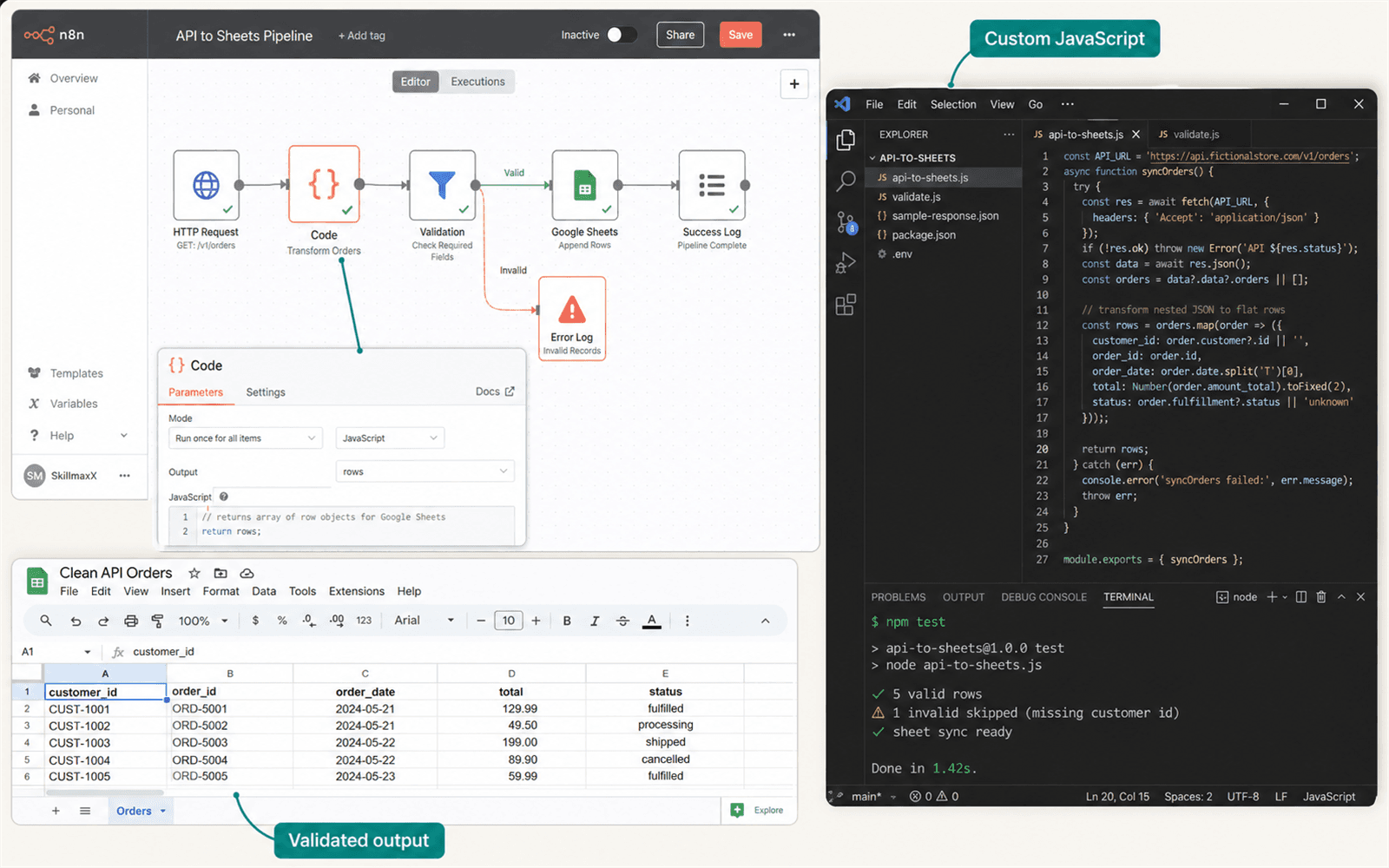
Task: Select the Code Transform Orders node
Action: (324, 184)
